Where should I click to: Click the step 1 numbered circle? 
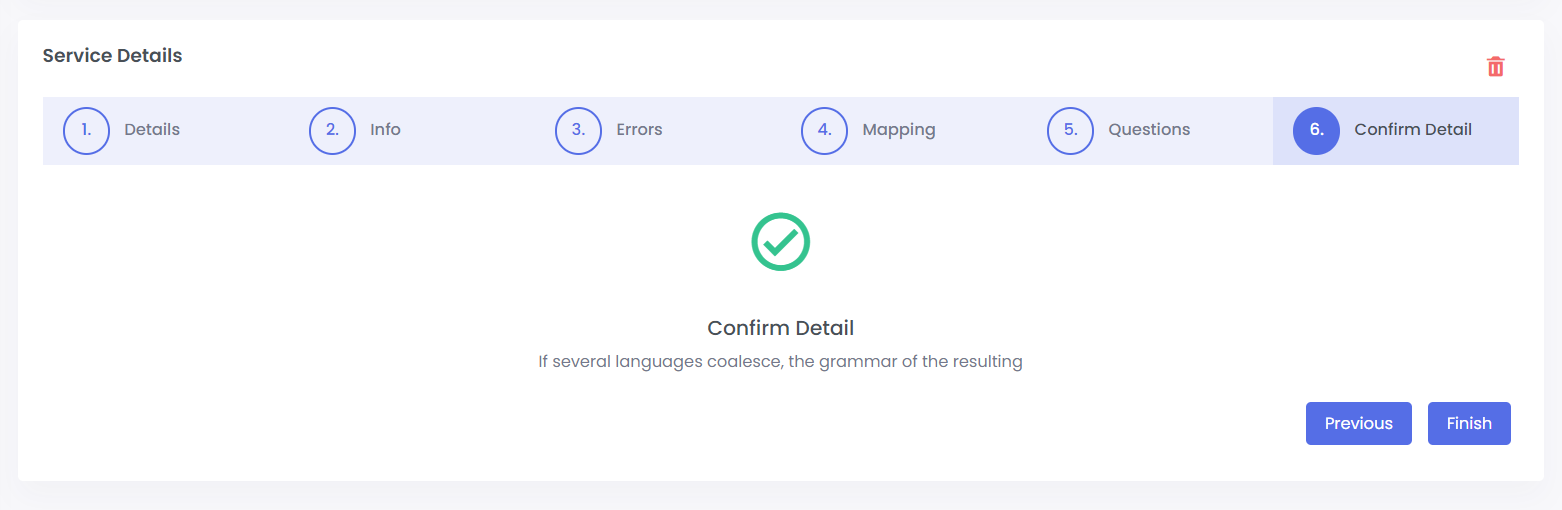pyautogui.click(x=86, y=130)
